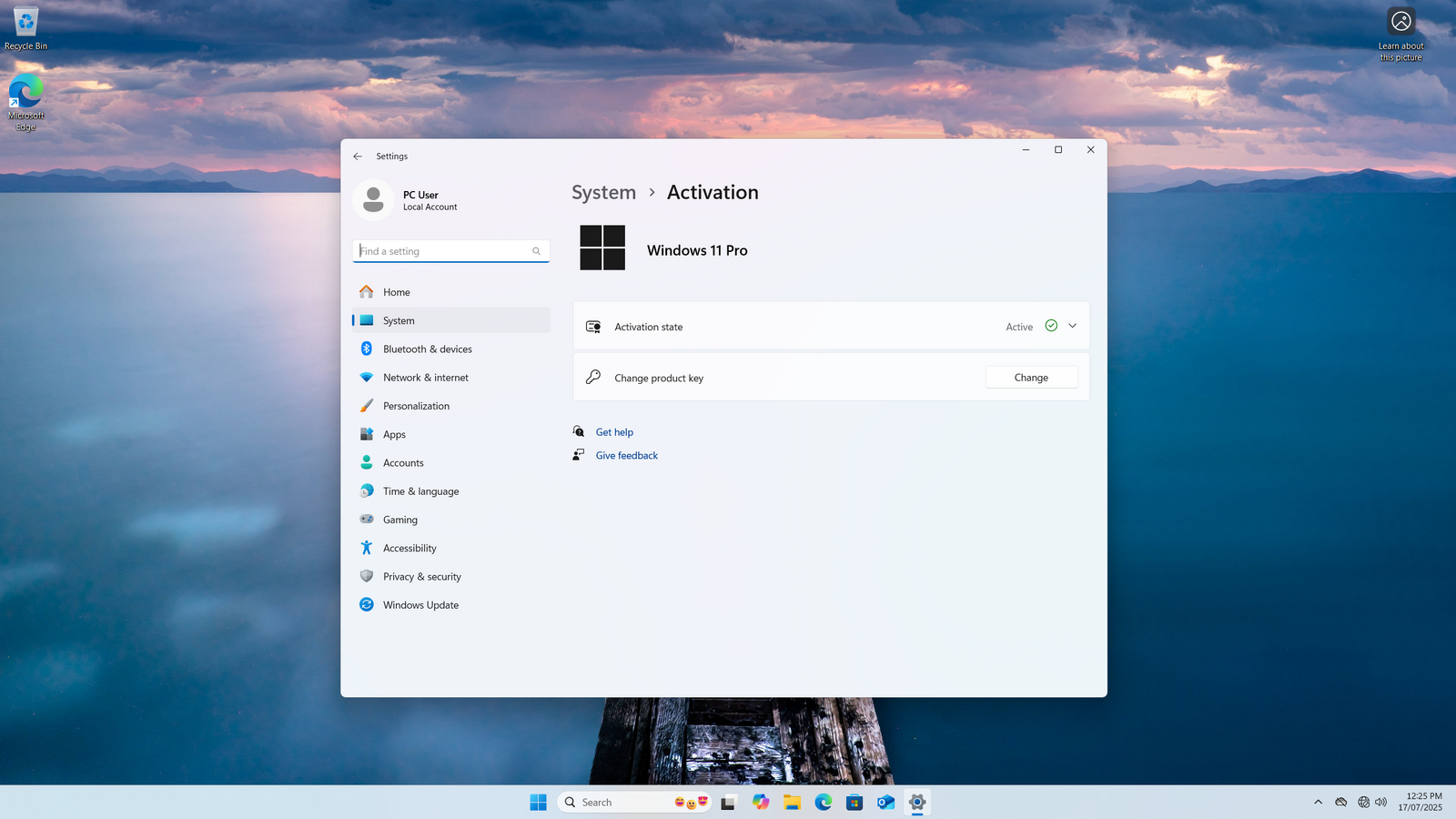Image resolution: width=1456 pixels, height=819 pixels.
Task: Open Gaming settings
Action: click(450, 520)
